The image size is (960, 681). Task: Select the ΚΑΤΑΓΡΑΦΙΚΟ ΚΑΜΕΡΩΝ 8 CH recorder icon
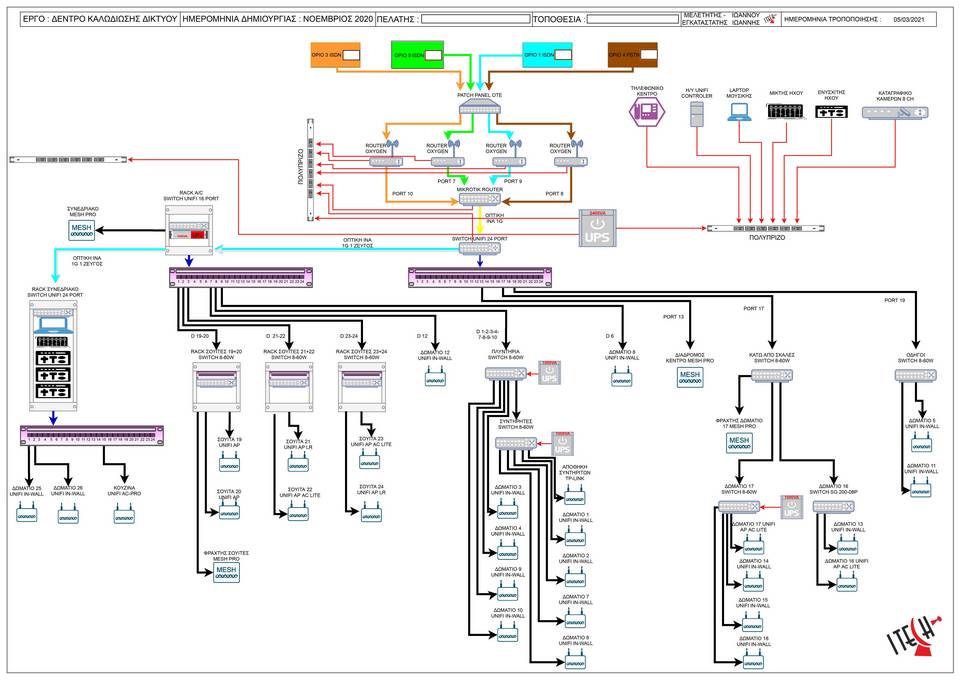[895, 113]
